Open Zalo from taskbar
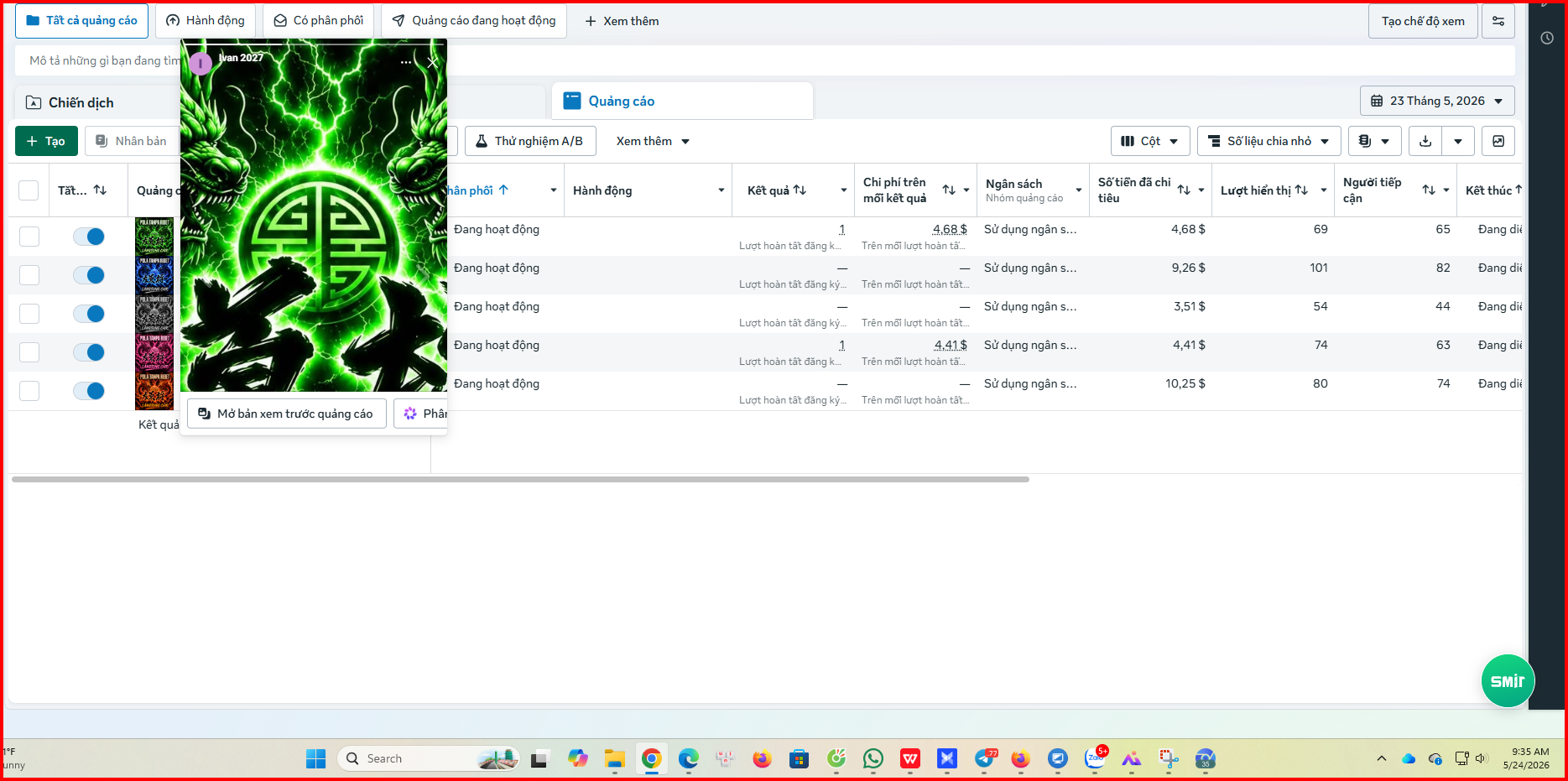1568x781 pixels. 1095,758
